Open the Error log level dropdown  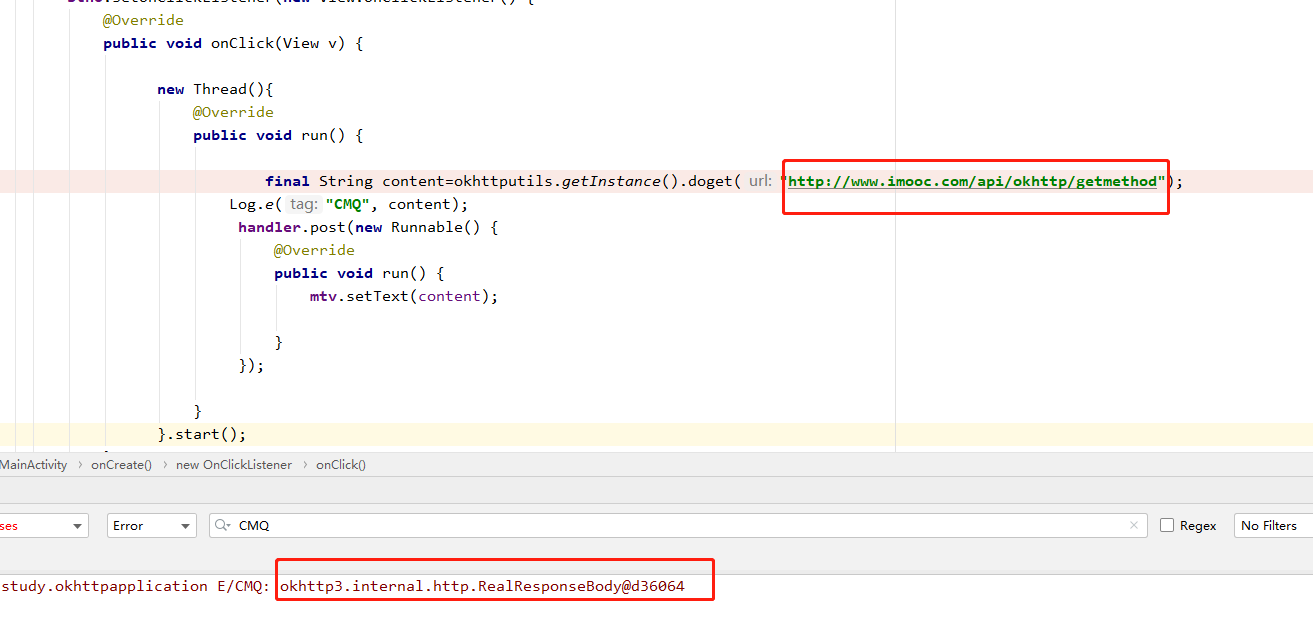coord(153,525)
